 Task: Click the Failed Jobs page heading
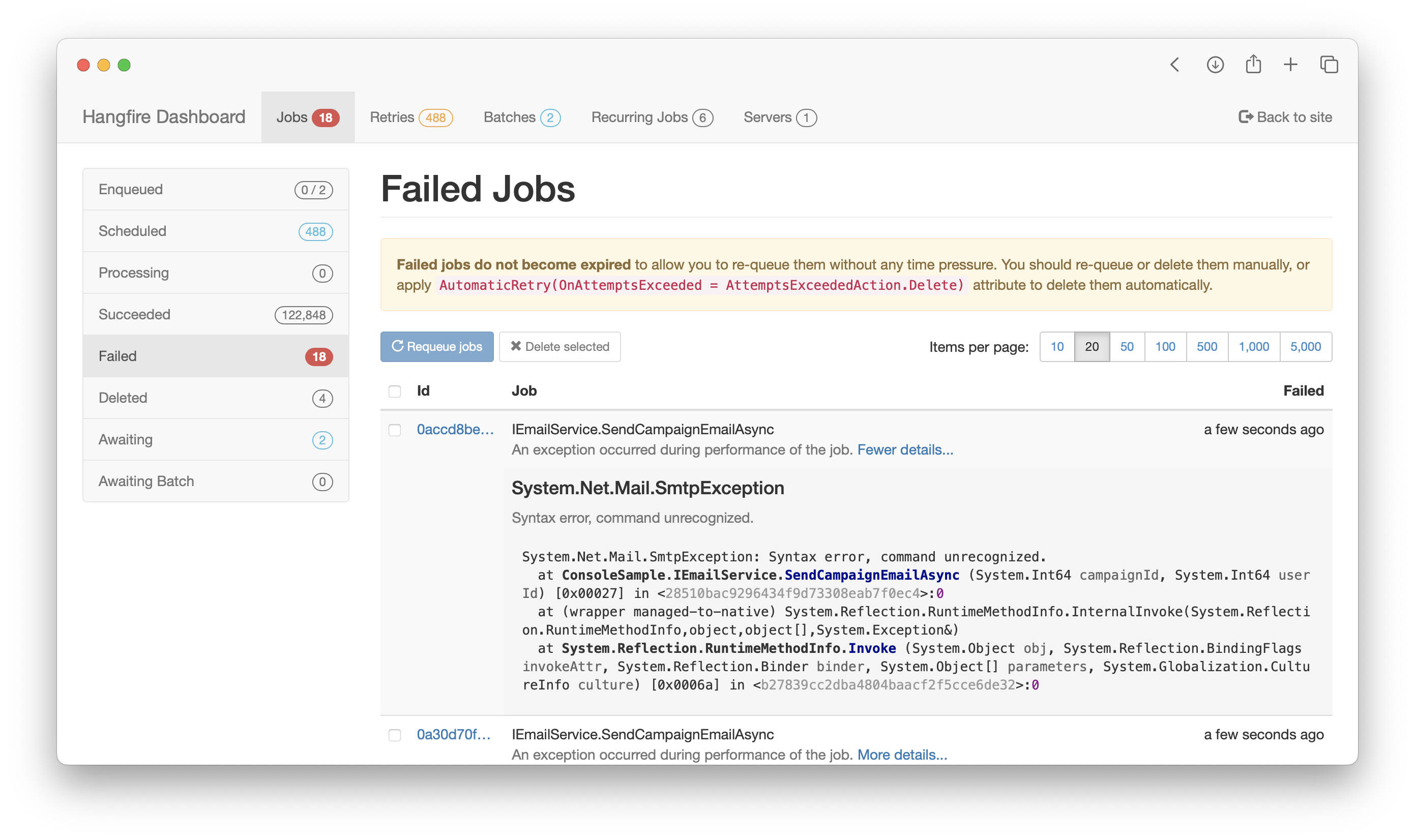point(477,189)
